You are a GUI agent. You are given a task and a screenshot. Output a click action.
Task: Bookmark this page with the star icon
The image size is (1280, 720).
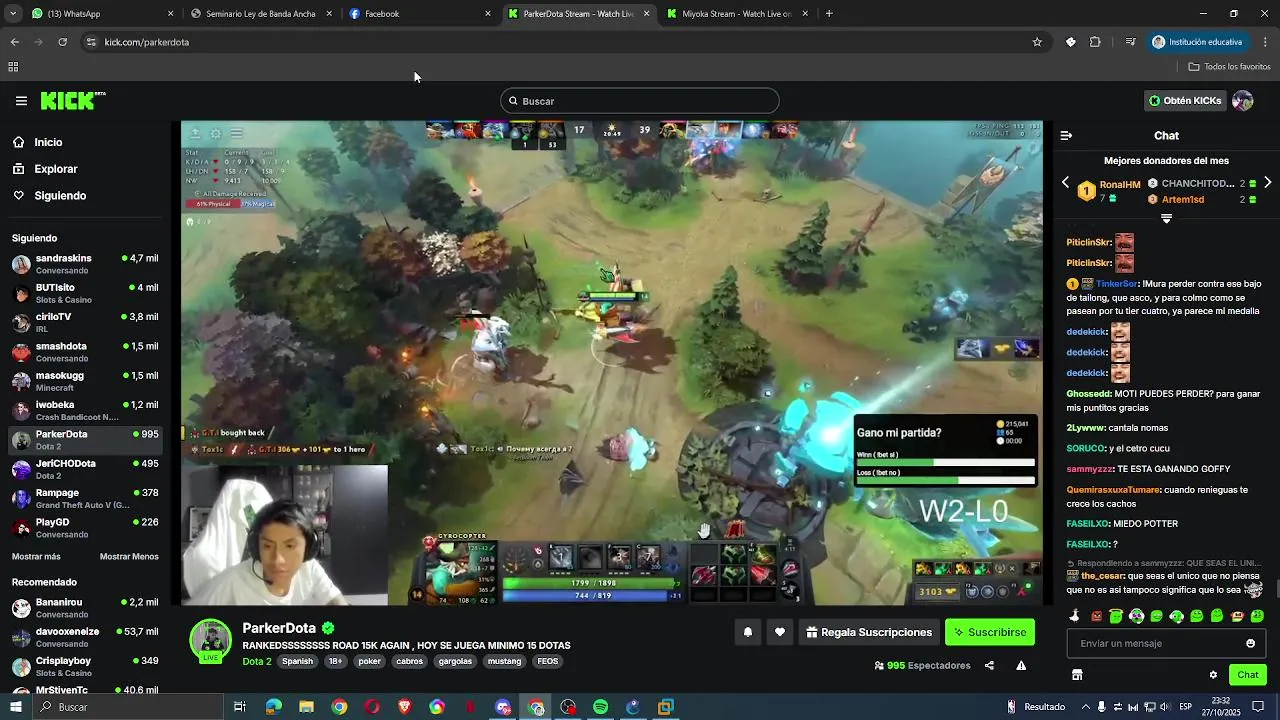point(1037,42)
